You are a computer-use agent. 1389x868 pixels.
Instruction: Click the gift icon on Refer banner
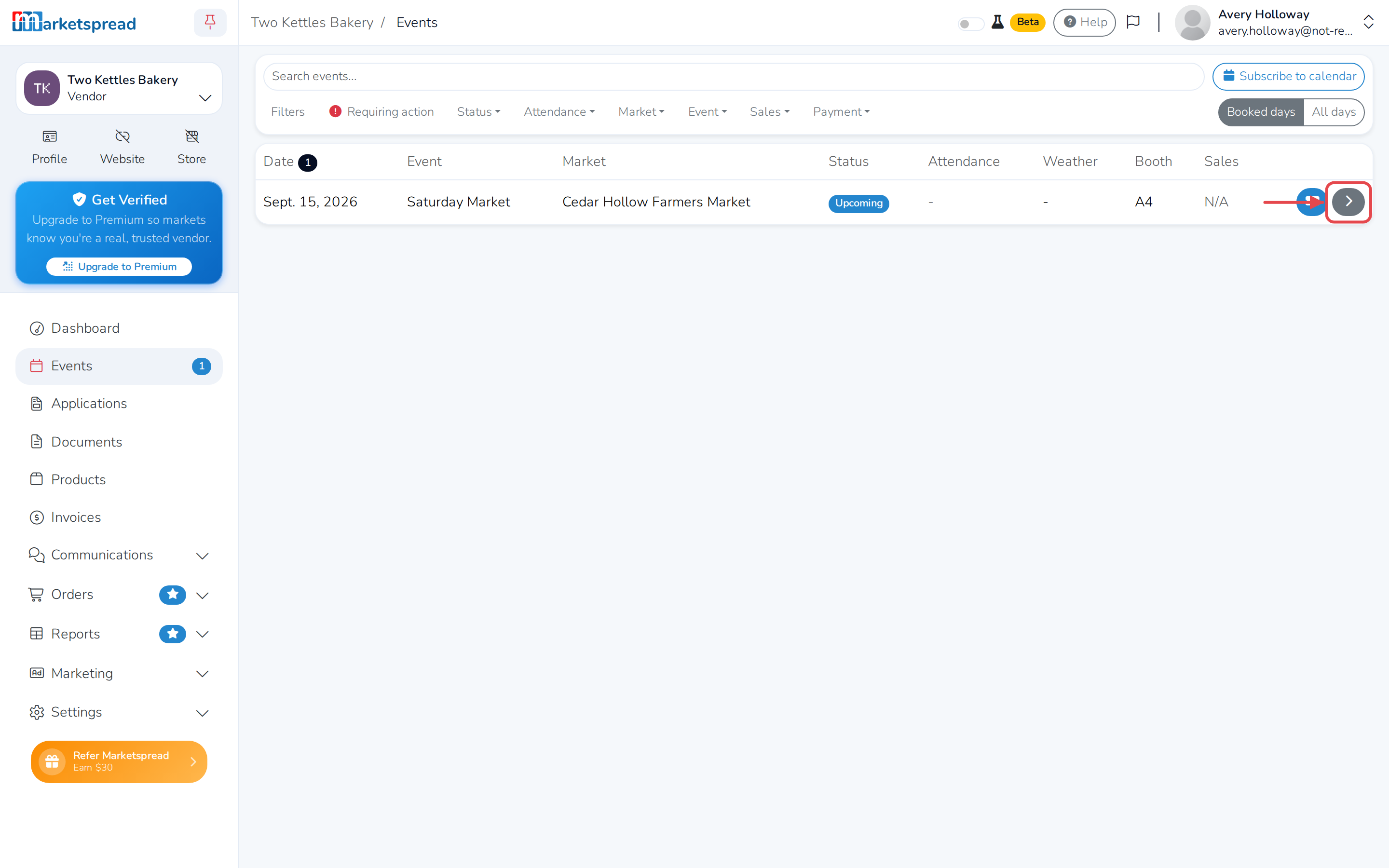point(52,762)
